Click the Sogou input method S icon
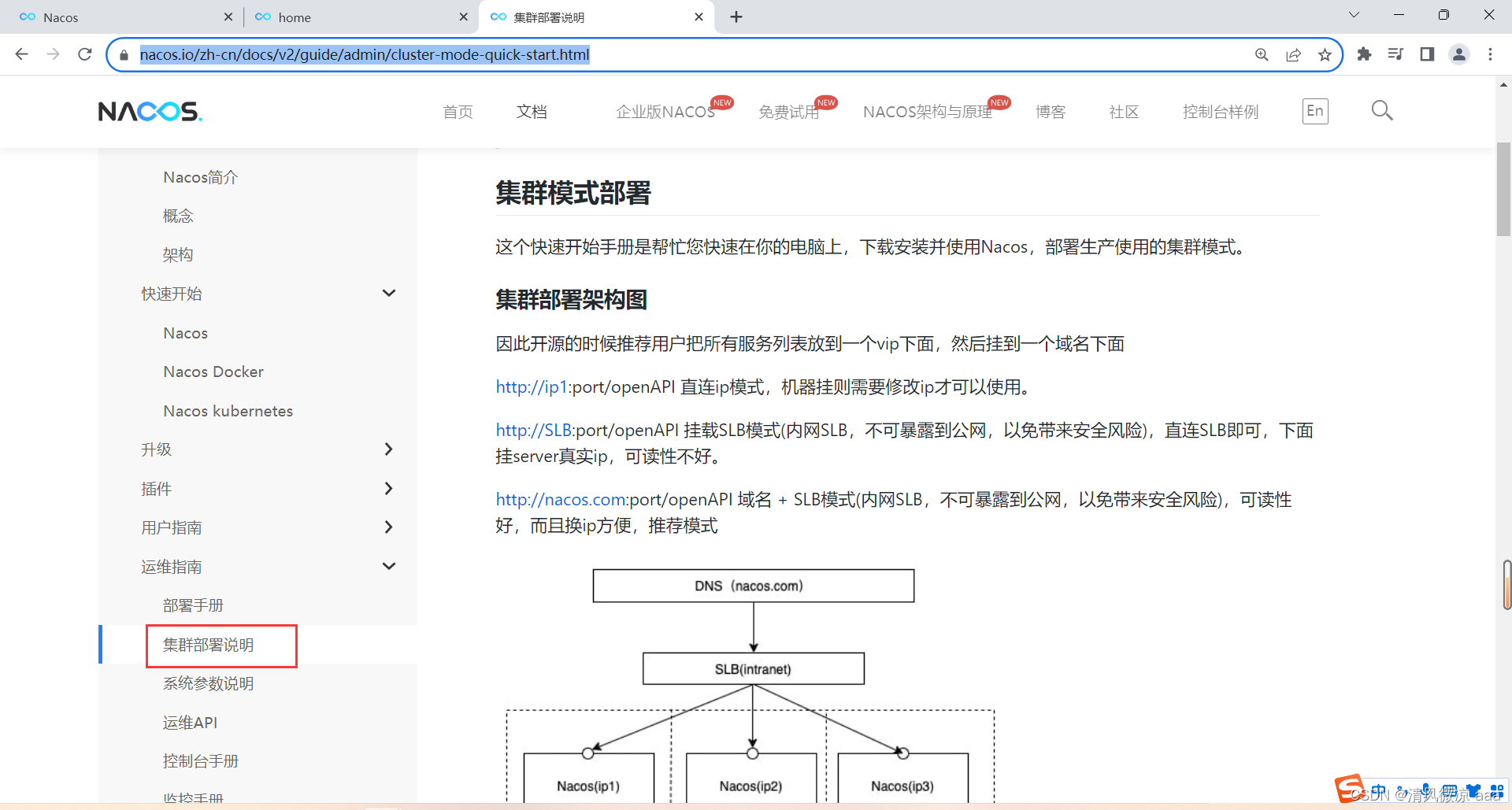 [1348, 788]
